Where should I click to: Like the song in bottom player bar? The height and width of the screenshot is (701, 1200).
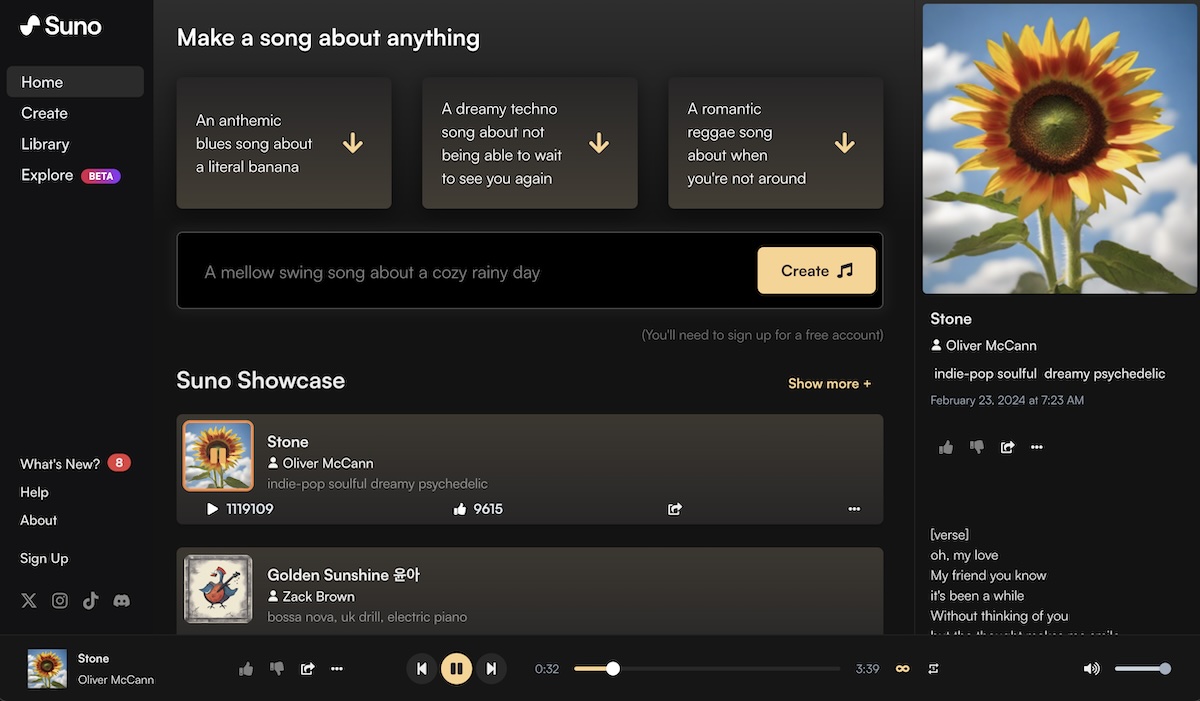[x=246, y=668]
